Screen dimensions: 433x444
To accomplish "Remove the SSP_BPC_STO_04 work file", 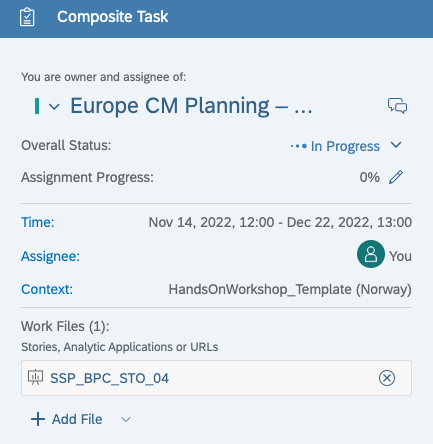I will click(387, 378).
